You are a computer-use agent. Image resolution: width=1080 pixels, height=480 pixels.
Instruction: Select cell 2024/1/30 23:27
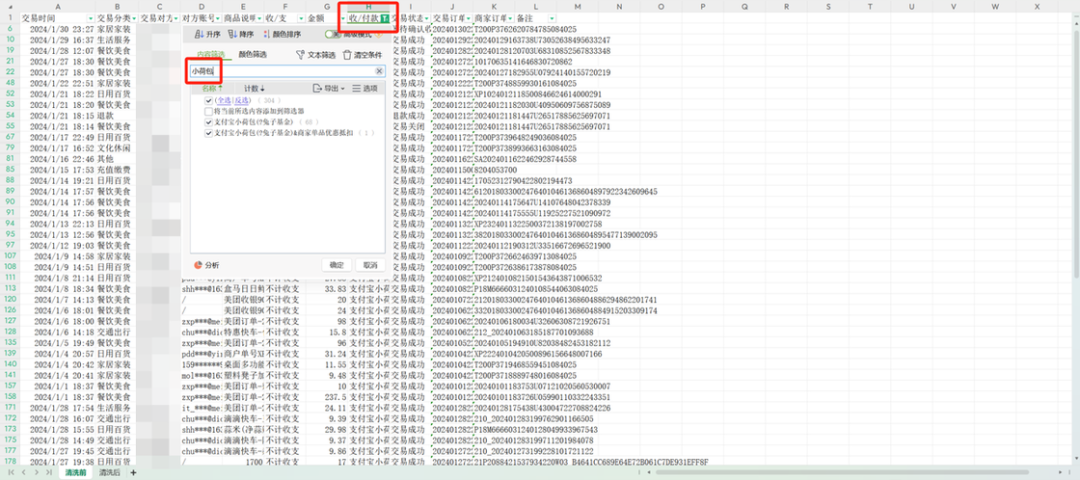pyautogui.click(x=57, y=29)
